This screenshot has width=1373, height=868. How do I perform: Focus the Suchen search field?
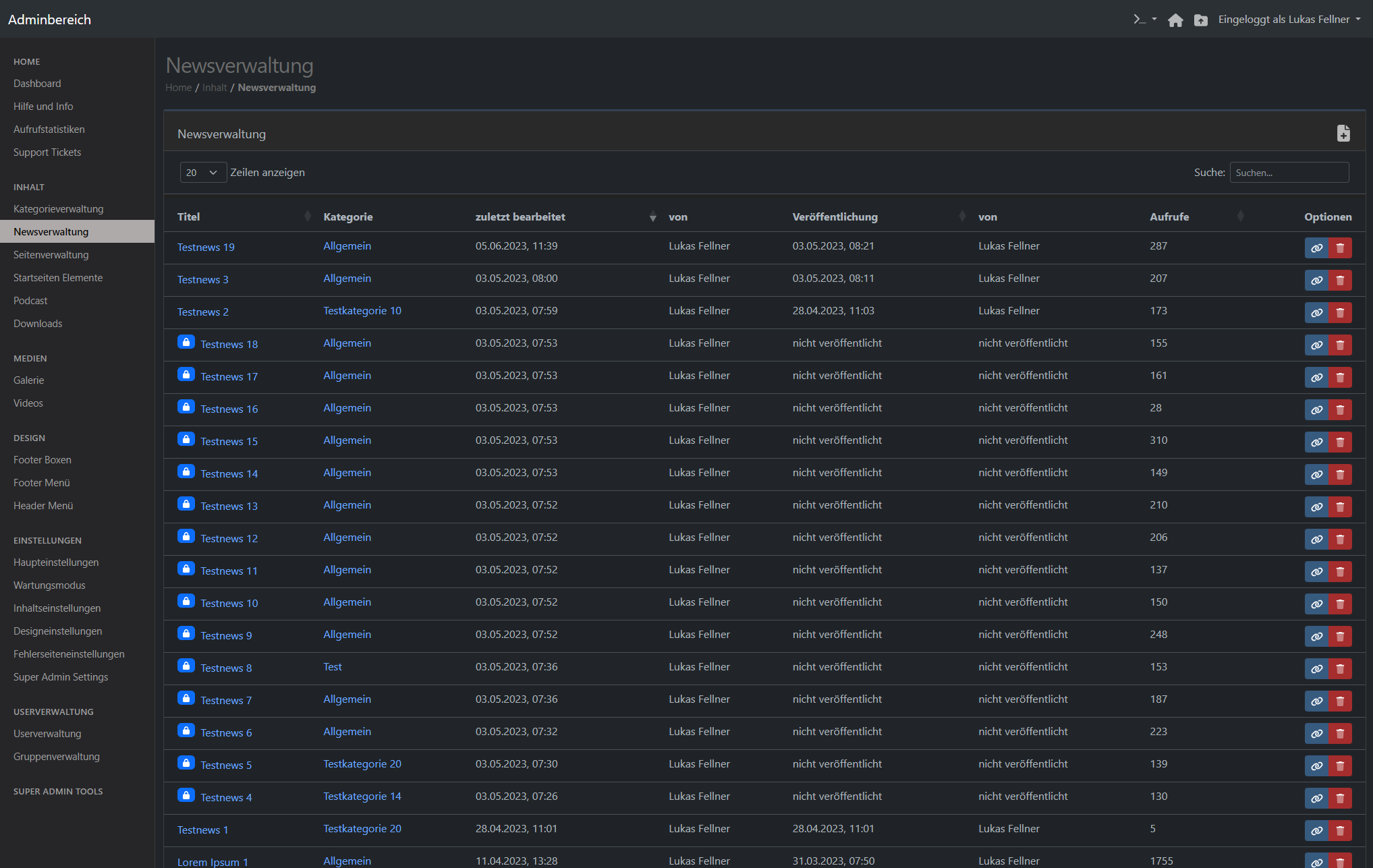pos(1289,173)
